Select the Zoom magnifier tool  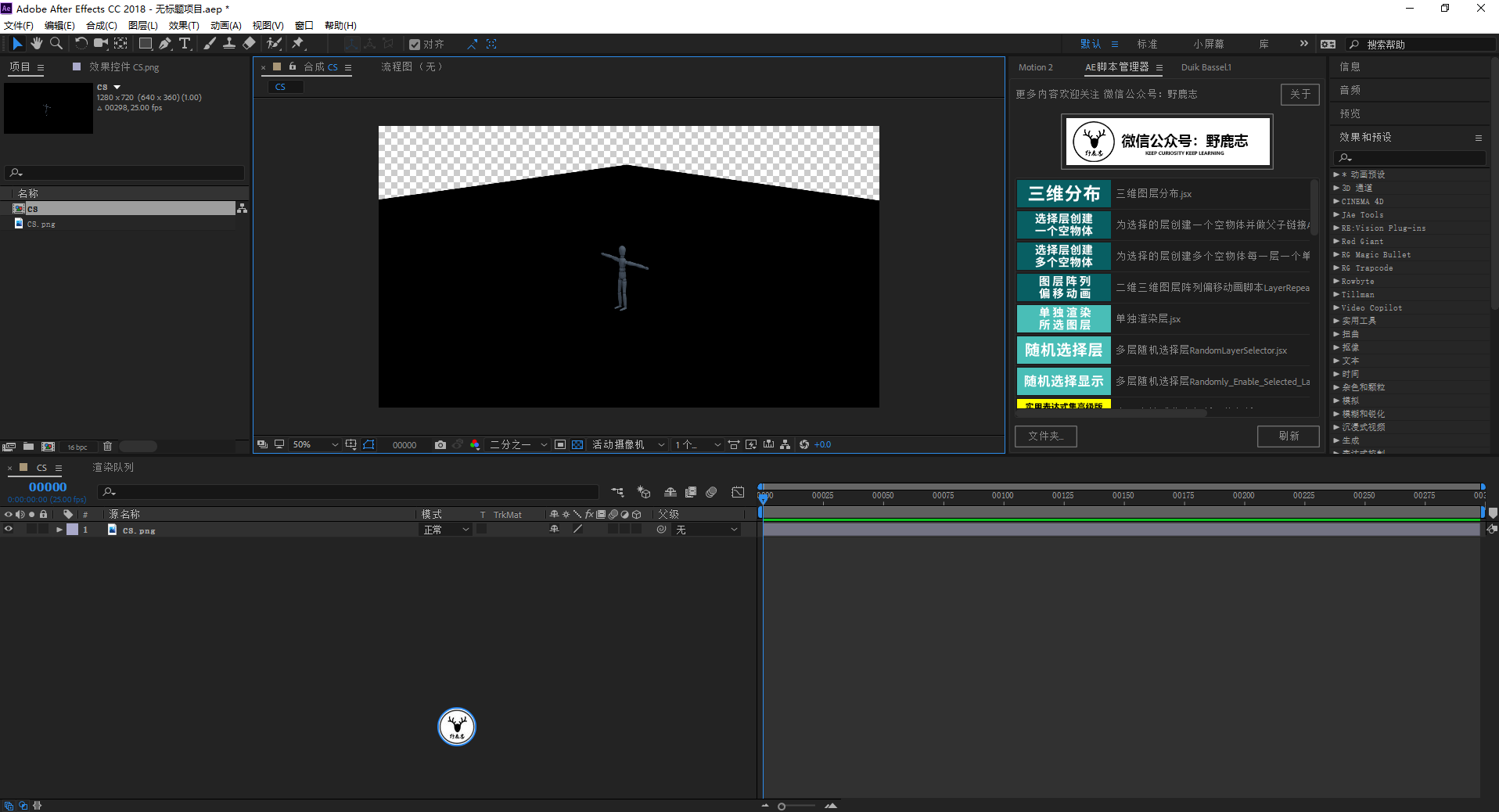click(56, 44)
